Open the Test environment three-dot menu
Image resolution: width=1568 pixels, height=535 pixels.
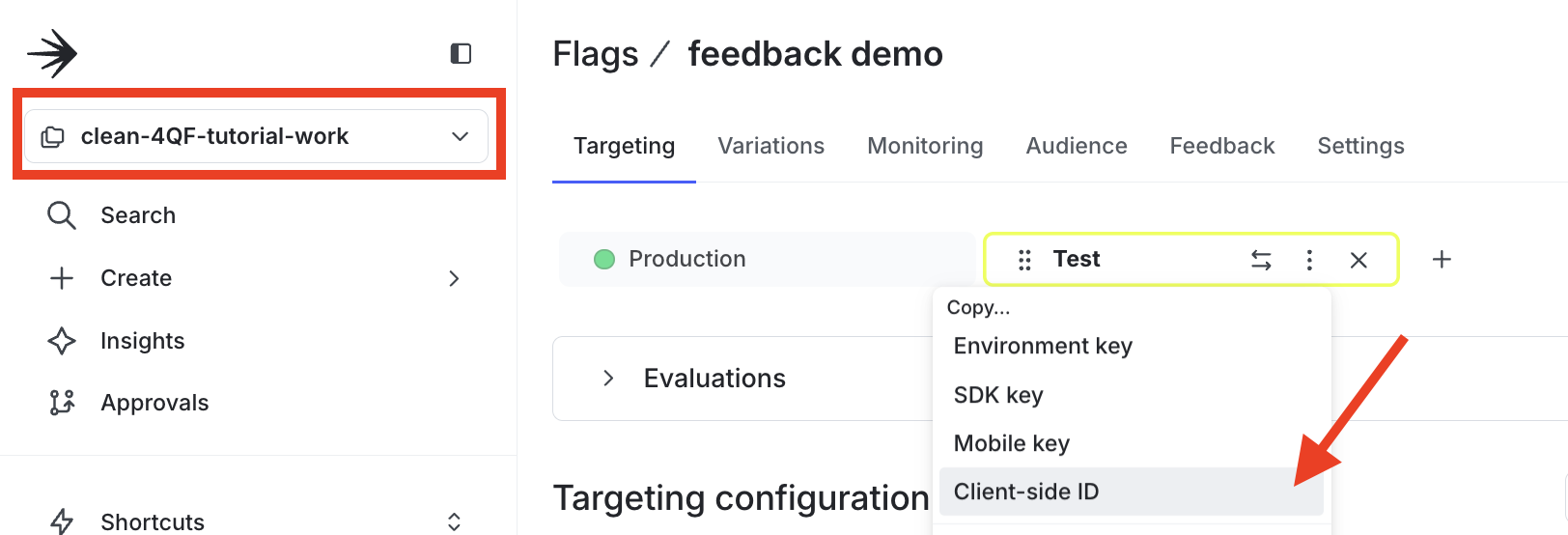[1309, 260]
